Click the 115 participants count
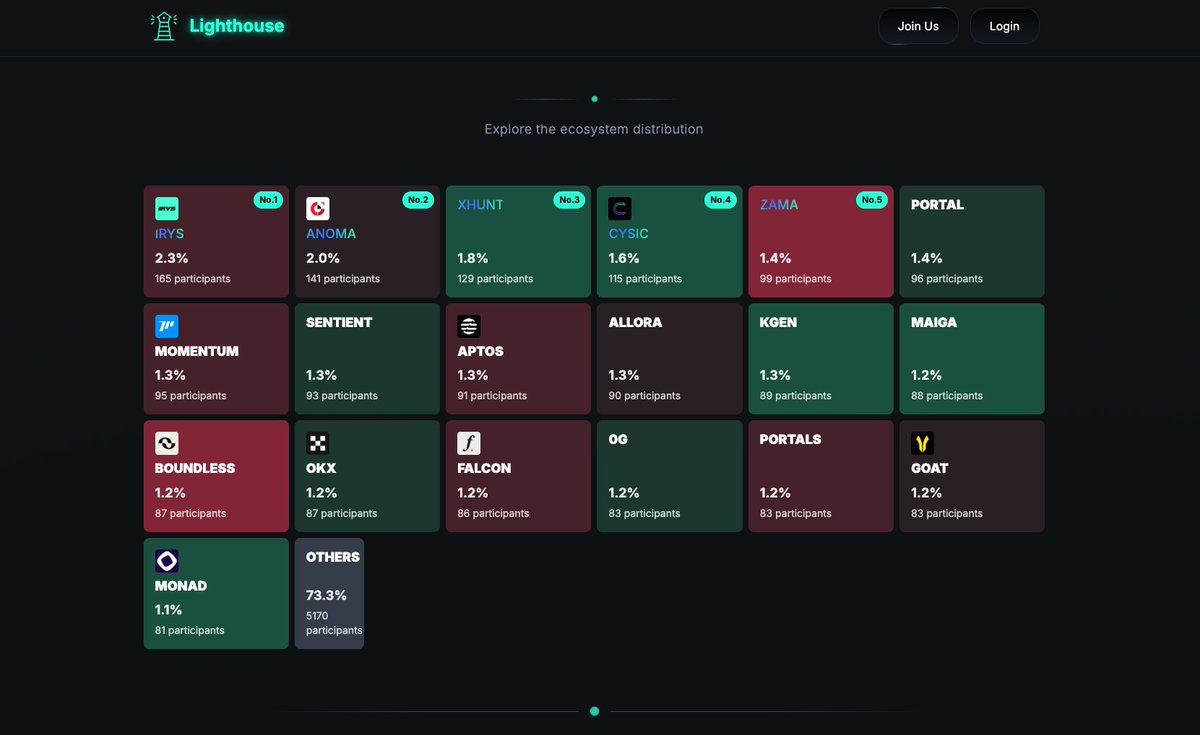The height and width of the screenshot is (735, 1200). pyautogui.click(x=645, y=279)
